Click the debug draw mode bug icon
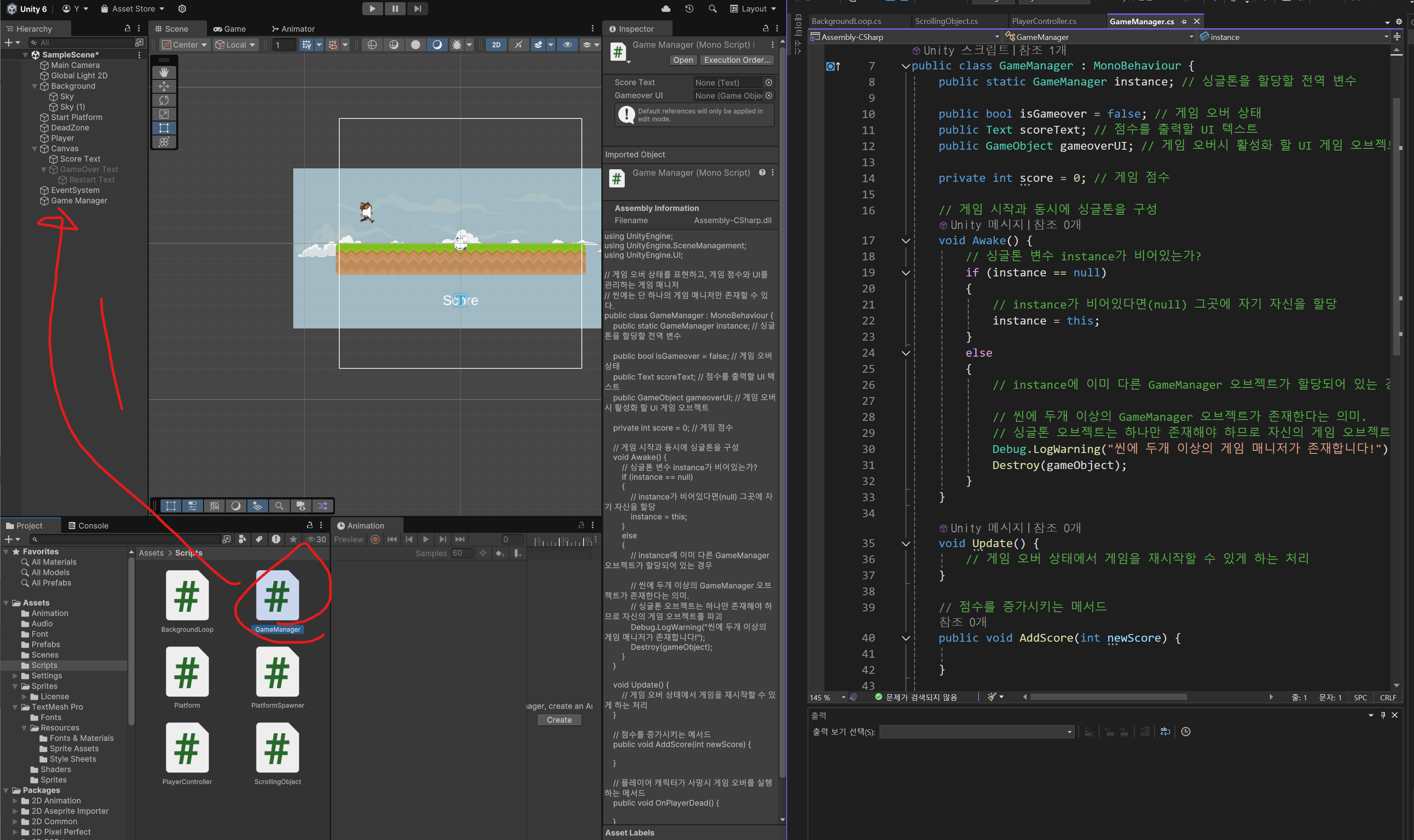 pos(456,45)
